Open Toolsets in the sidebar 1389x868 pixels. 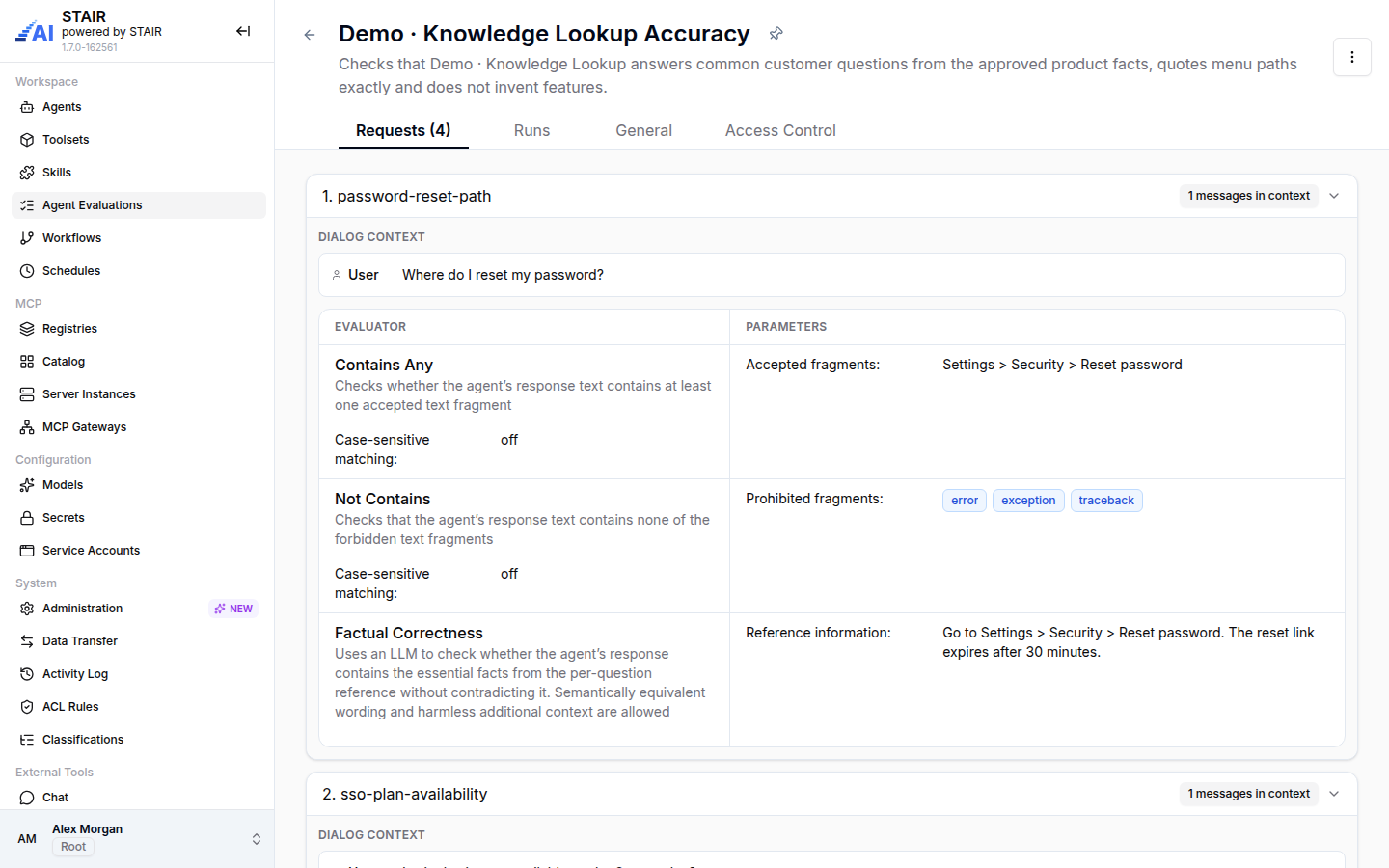(x=139, y=140)
